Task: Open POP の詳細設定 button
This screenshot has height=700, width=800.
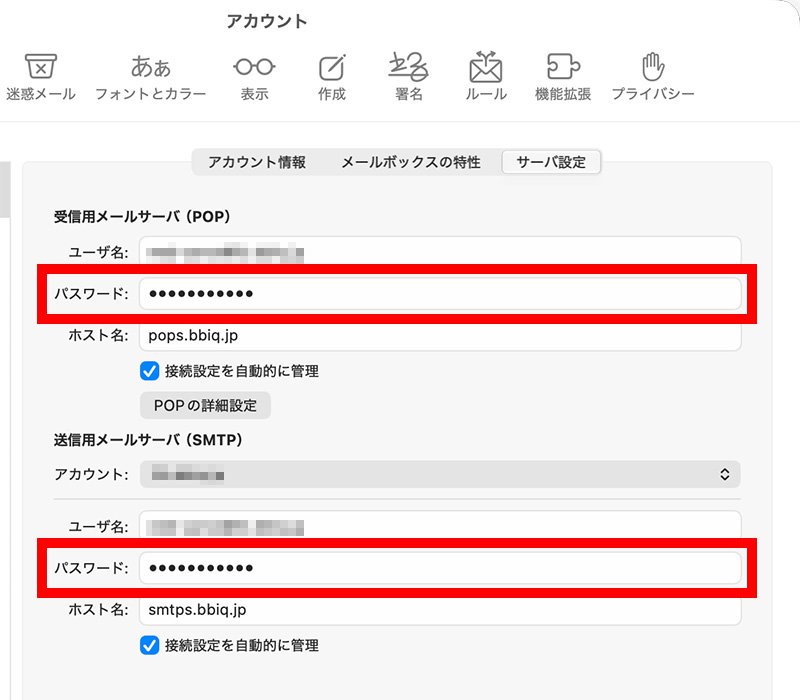Action: (205, 406)
